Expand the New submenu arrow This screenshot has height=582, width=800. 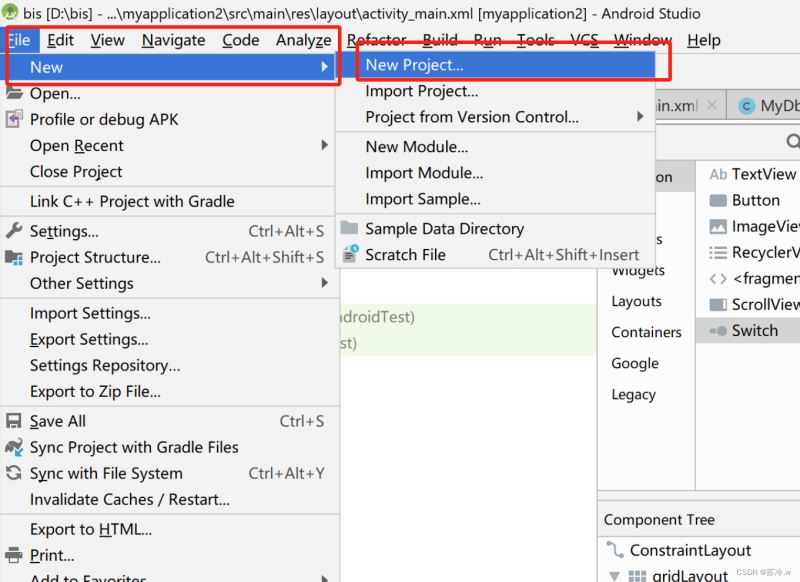[x=324, y=66]
